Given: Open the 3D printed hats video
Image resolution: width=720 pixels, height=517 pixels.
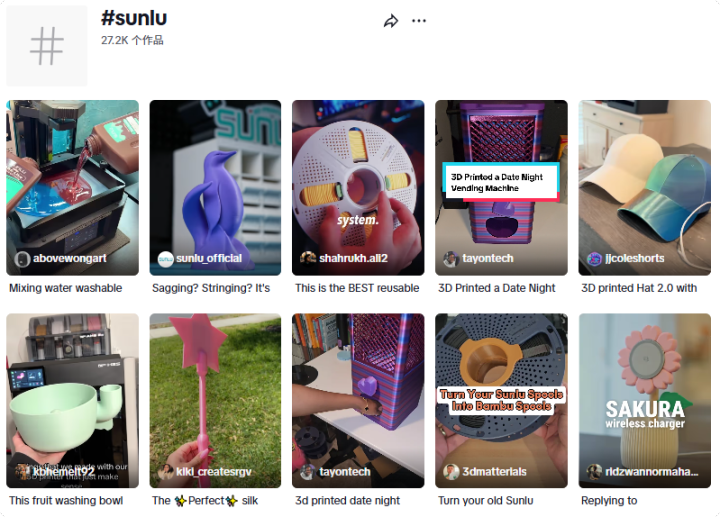Looking at the screenshot, I should tap(645, 188).
